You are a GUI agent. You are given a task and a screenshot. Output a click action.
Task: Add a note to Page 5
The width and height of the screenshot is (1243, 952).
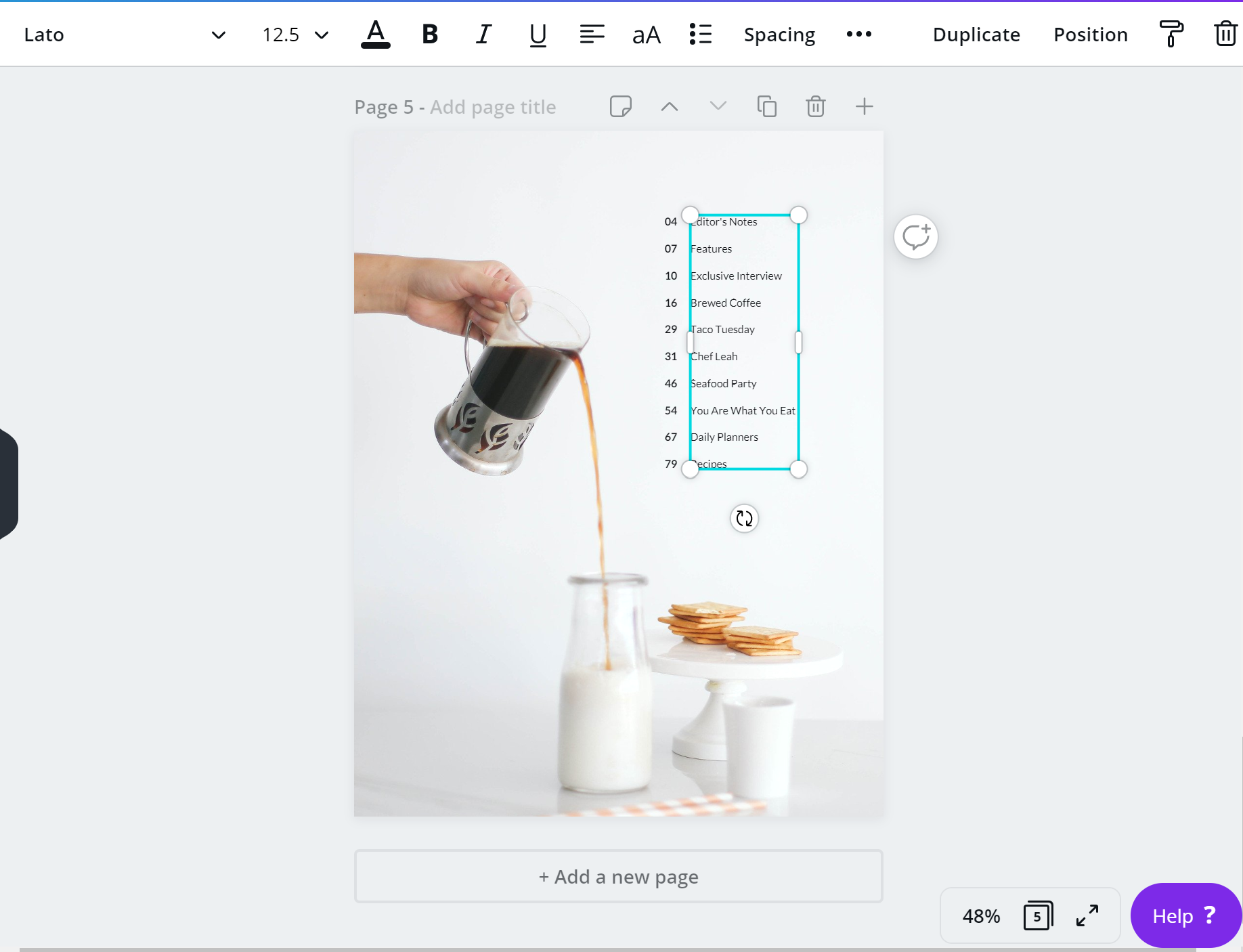621,106
